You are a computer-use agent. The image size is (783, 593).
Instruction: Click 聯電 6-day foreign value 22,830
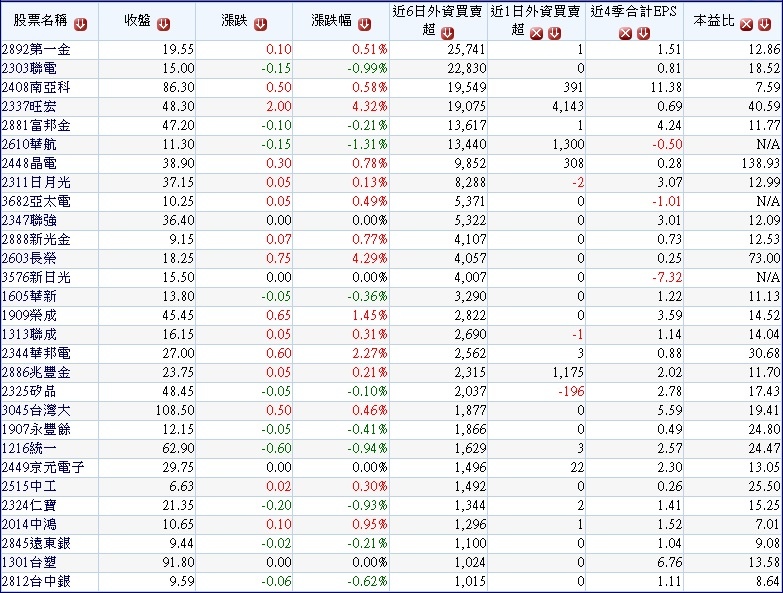pyautogui.click(x=467, y=68)
